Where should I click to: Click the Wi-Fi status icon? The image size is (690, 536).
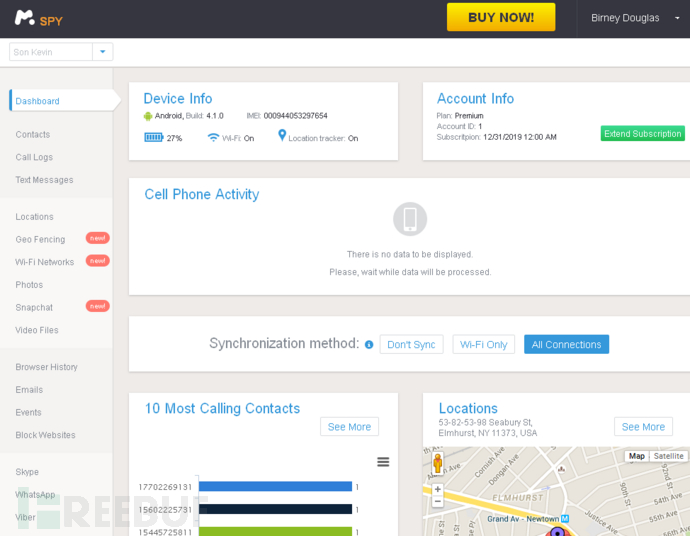coord(213,138)
